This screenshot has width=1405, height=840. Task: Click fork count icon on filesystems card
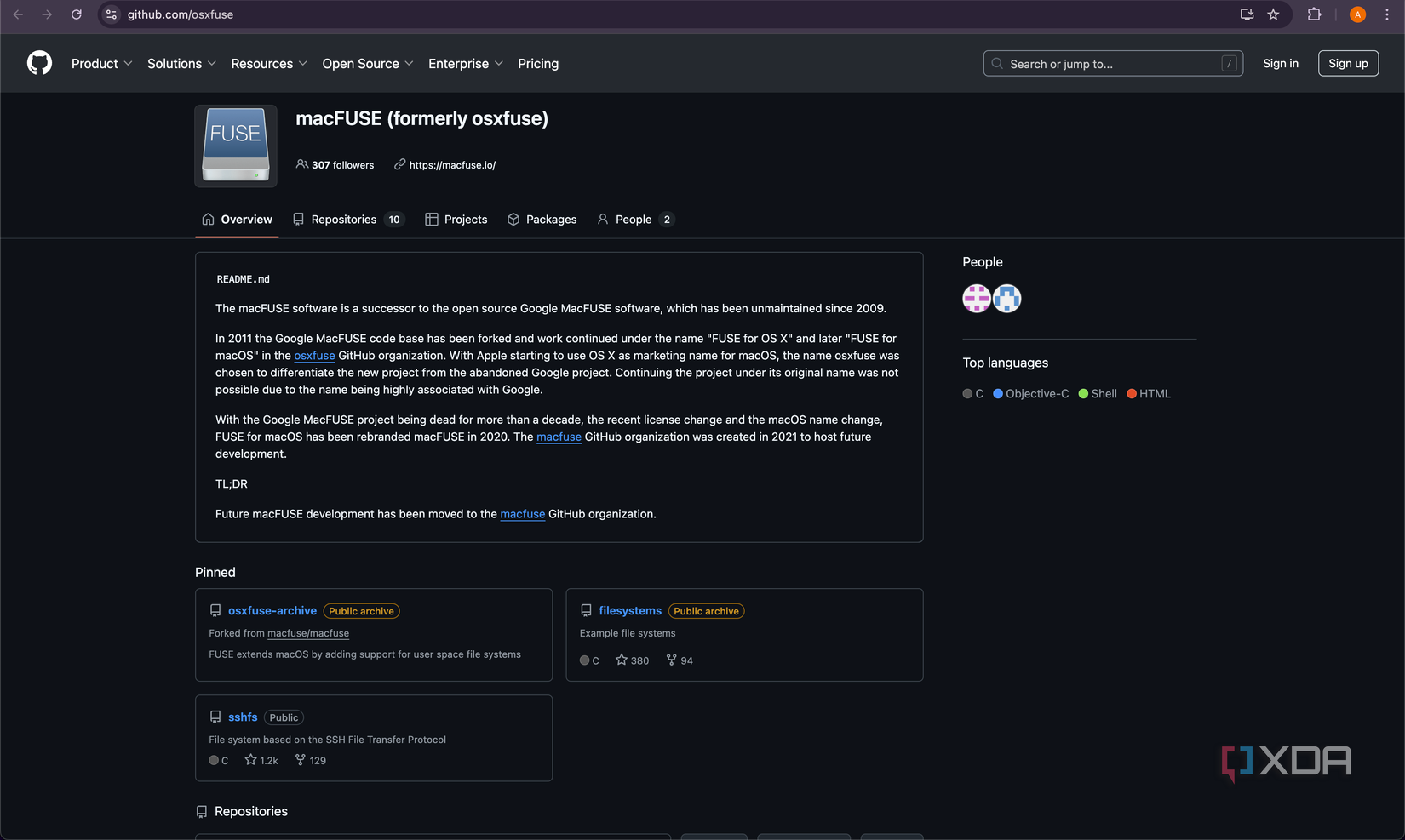coord(672,660)
